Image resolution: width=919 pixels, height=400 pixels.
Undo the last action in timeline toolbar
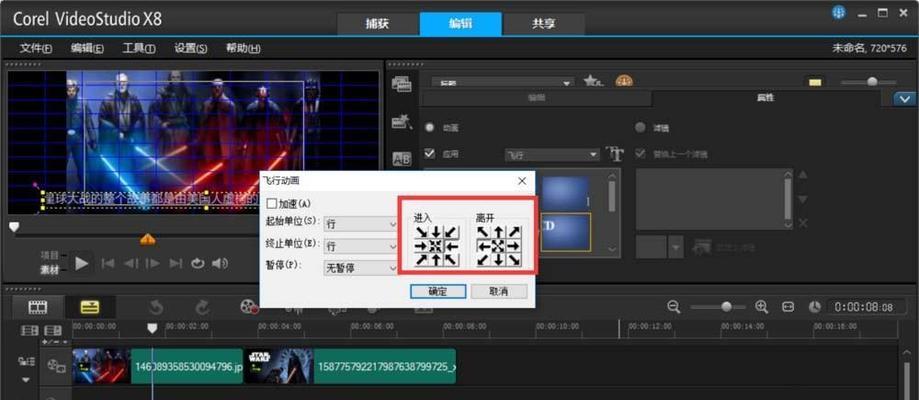pyautogui.click(x=156, y=307)
